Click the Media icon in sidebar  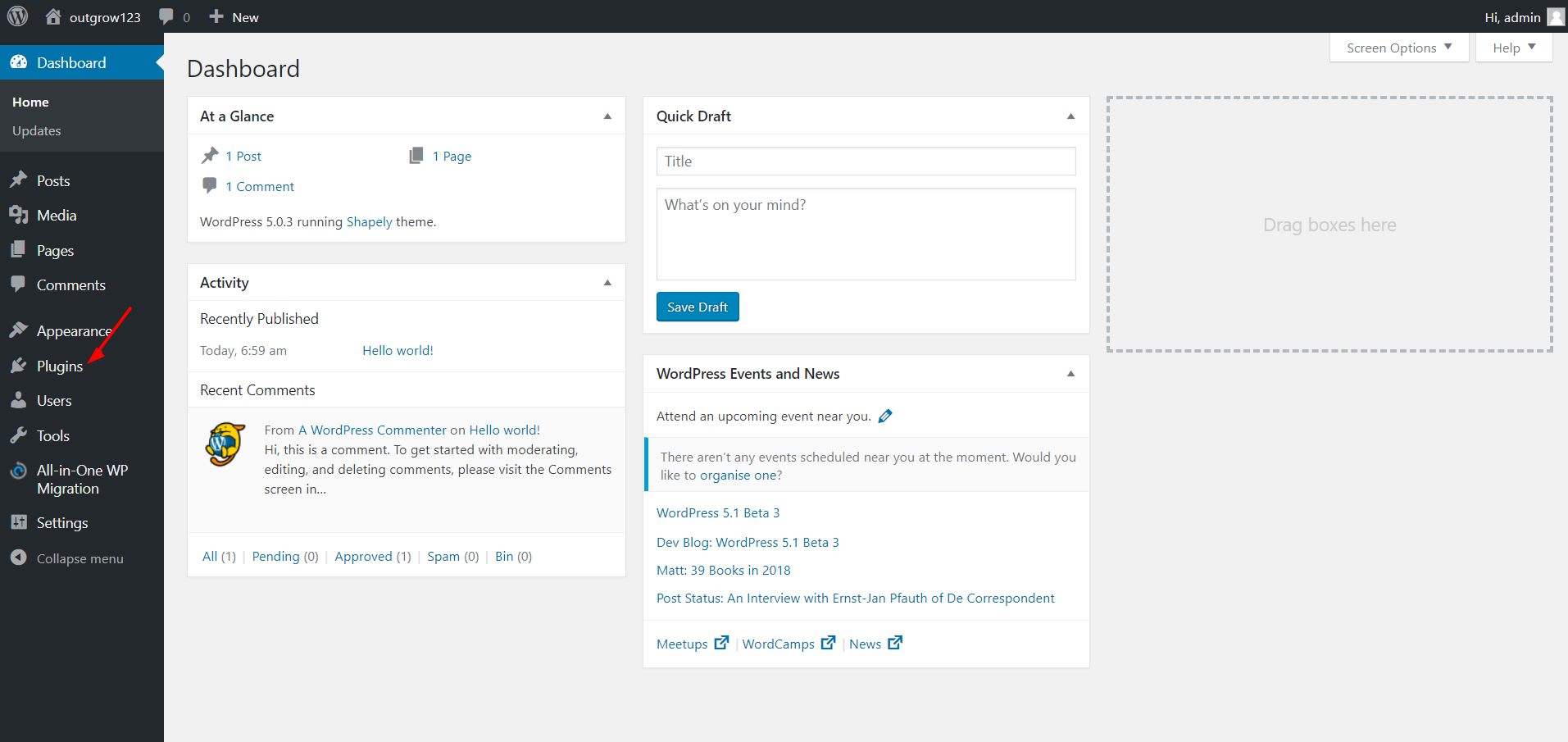click(x=18, y=215)
